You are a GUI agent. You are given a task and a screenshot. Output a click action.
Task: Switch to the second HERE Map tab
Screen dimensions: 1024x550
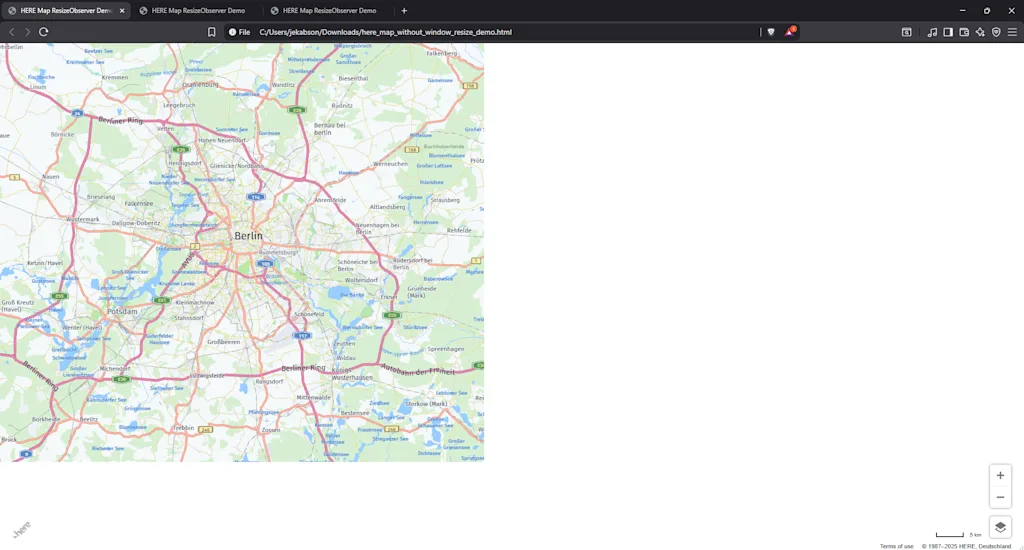tap(197, 10)
